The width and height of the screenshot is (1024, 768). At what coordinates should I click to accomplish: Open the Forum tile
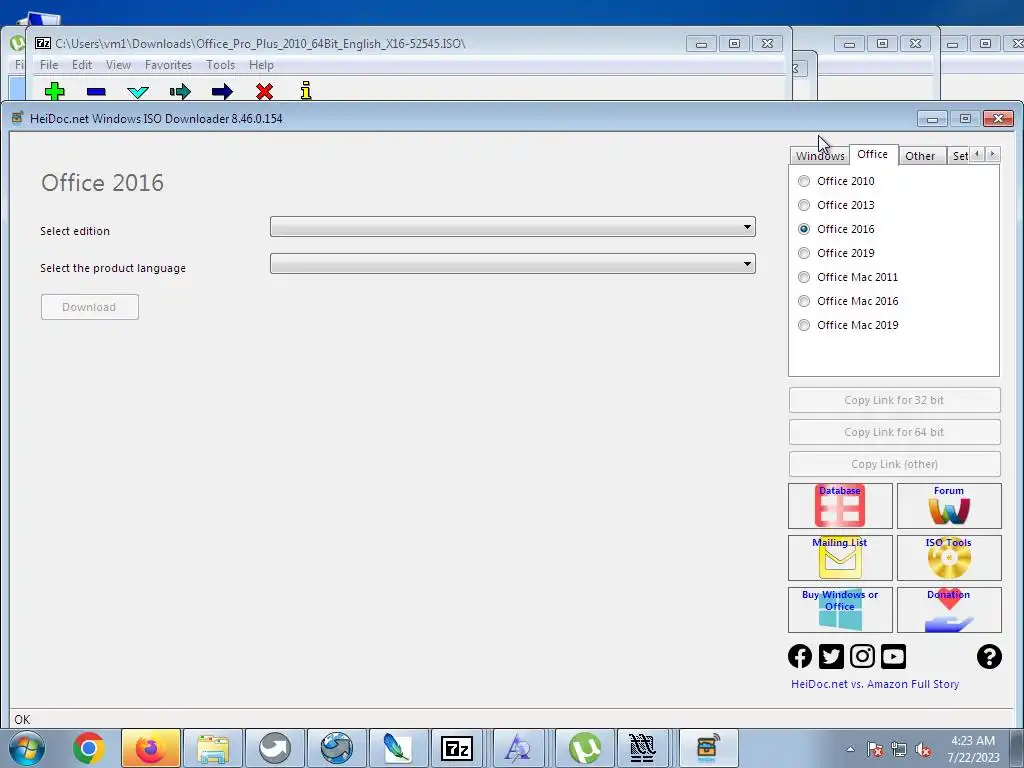(949, 505)
